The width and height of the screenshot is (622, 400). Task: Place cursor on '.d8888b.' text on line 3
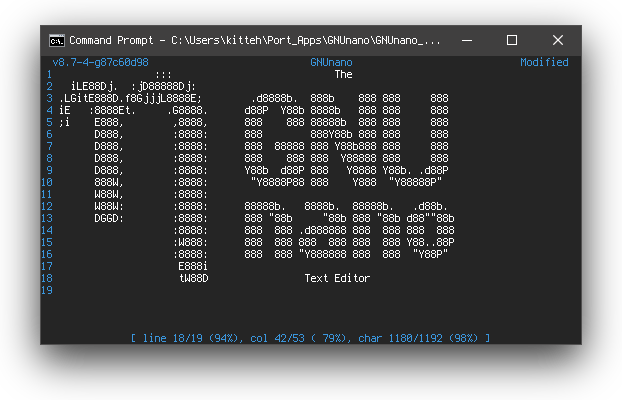pyautogui.click(x=274, y=98)
